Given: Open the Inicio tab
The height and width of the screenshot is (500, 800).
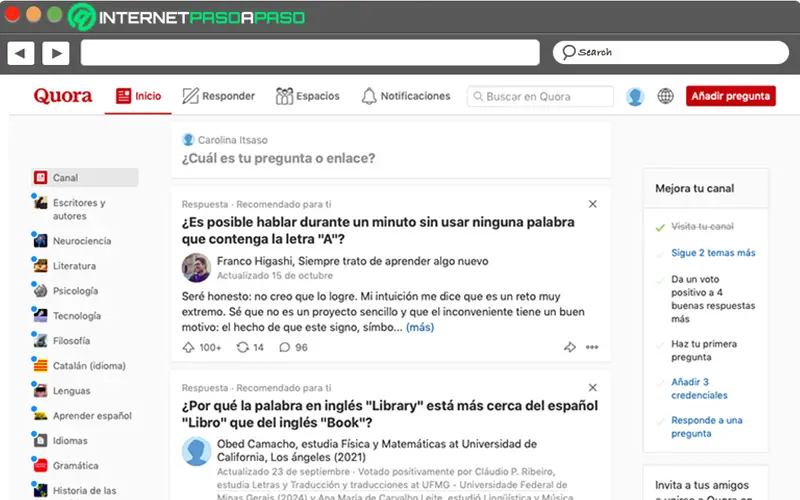Looking at the screenshot, I should pyautogui.click(x=138, y=96).
